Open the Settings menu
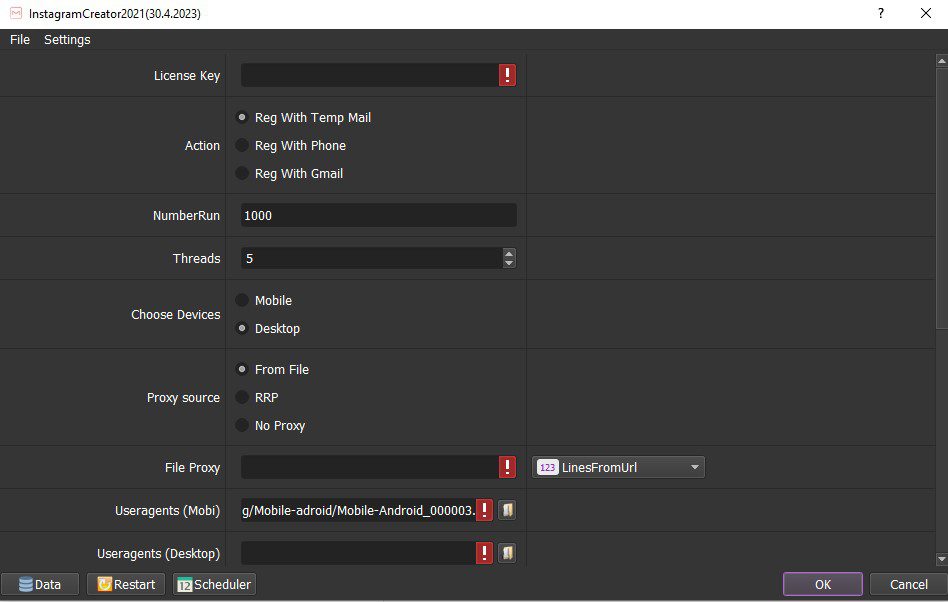The image size is (948, 602). click(x=67, y=39)
